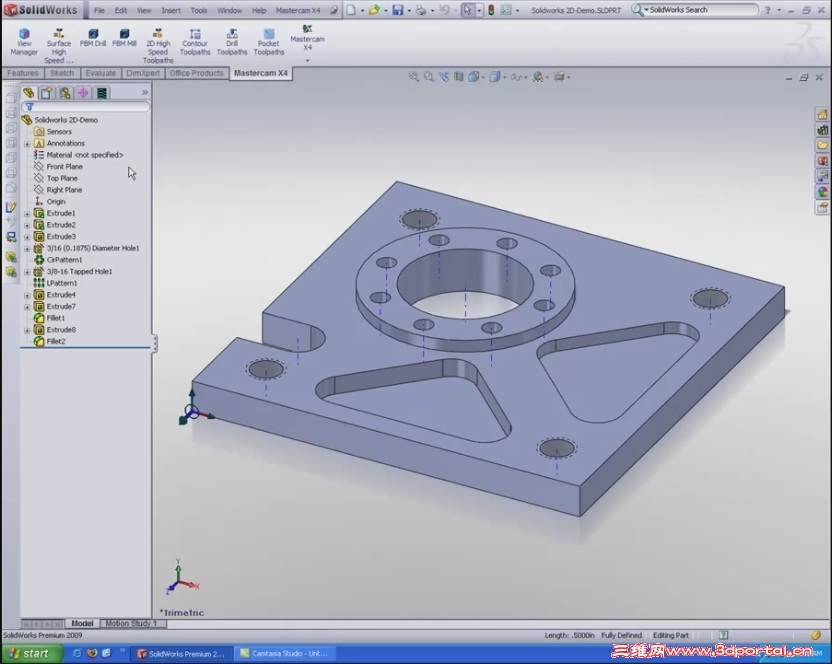Open ConfigurationManager tab icon
Image resolution: width=832 pixels, height=664 pixels.
pyautogui.click(x=65, y=93)
